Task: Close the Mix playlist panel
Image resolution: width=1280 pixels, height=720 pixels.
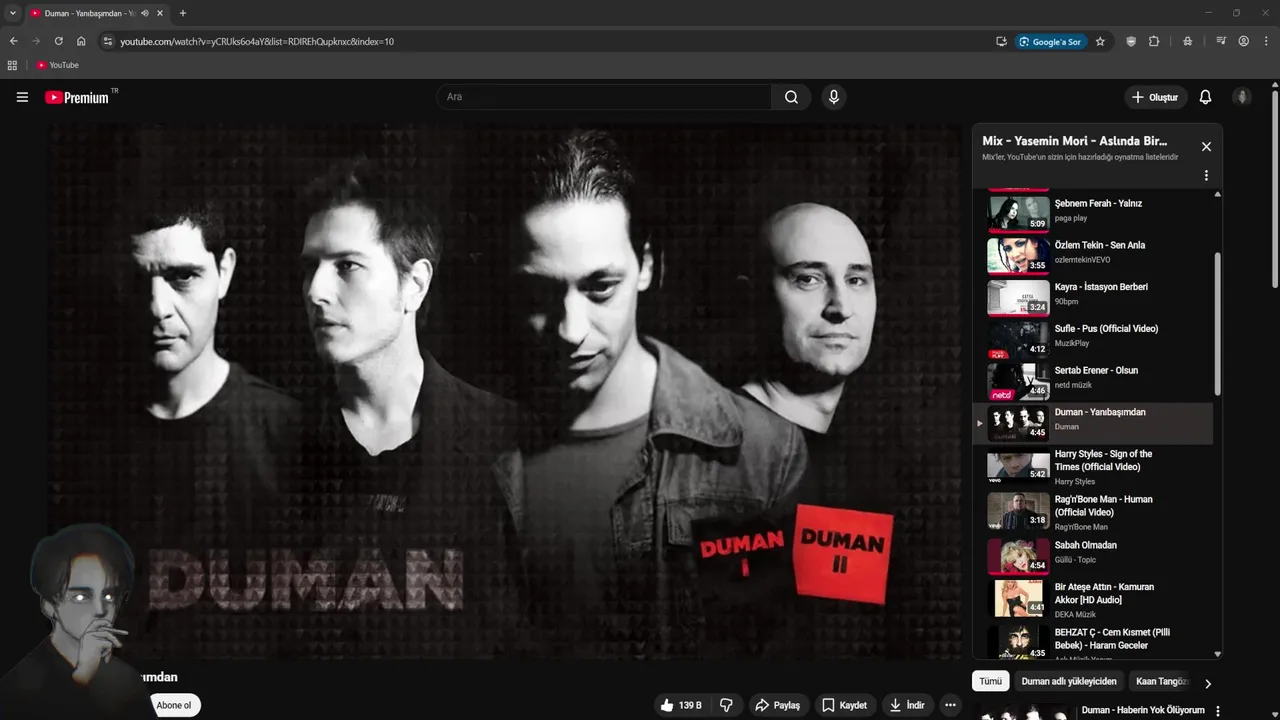Action: pos(1206,147)
